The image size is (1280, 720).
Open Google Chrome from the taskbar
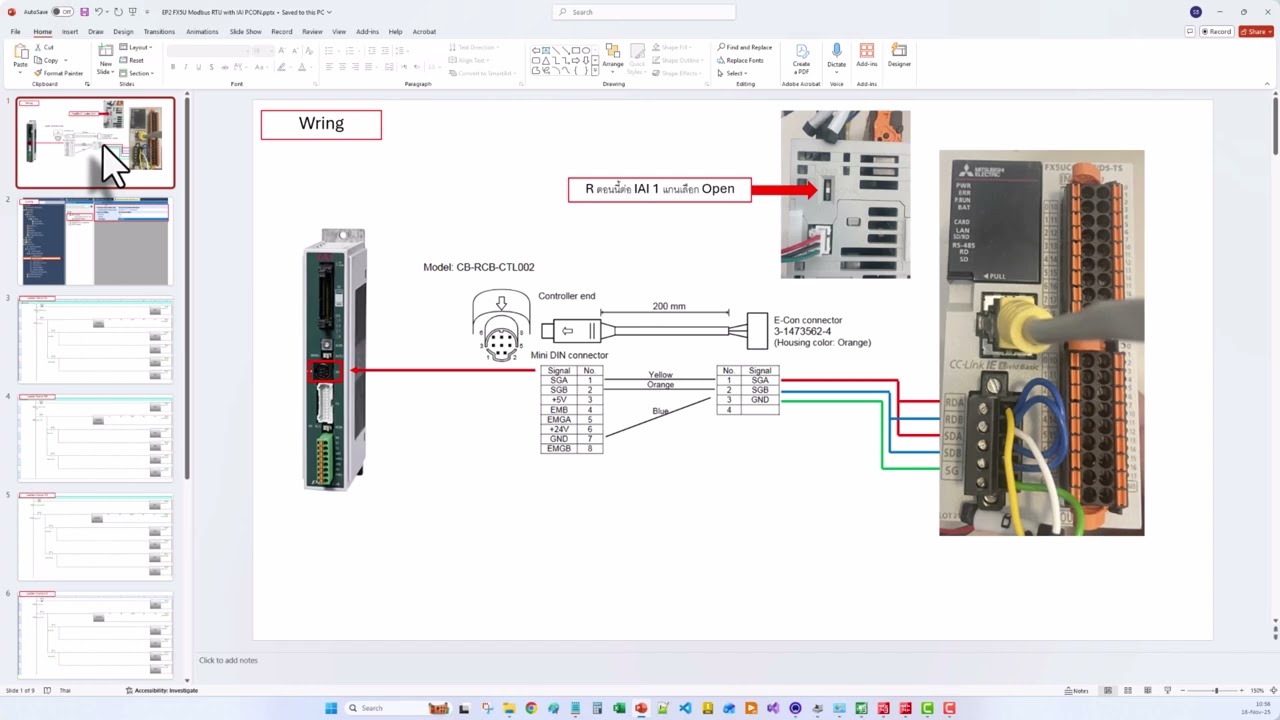tap(531, 708)
